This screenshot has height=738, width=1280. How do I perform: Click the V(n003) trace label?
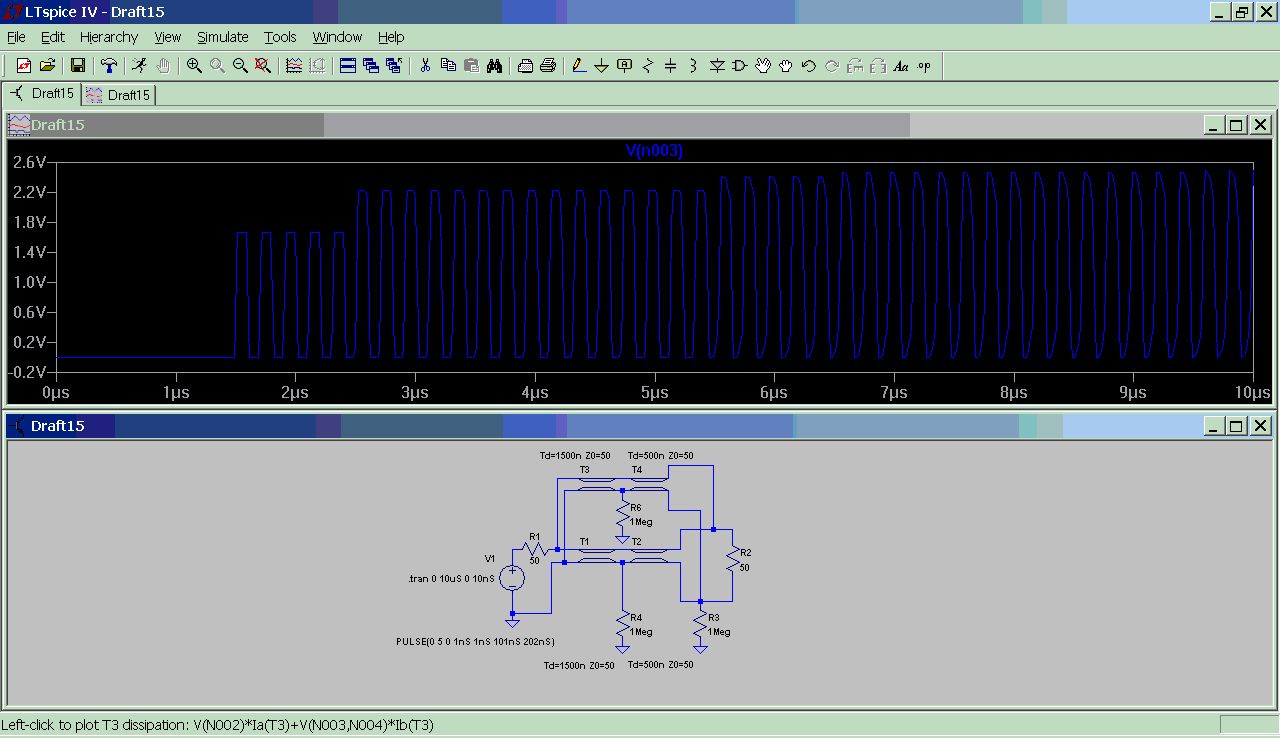tap(654, 150)
